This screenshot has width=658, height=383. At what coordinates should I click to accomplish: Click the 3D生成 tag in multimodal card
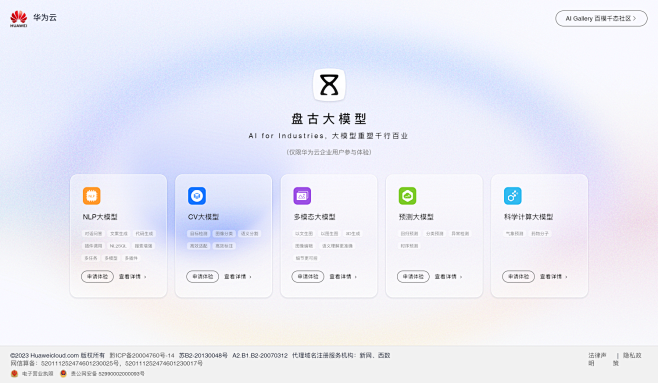(352, 234)
